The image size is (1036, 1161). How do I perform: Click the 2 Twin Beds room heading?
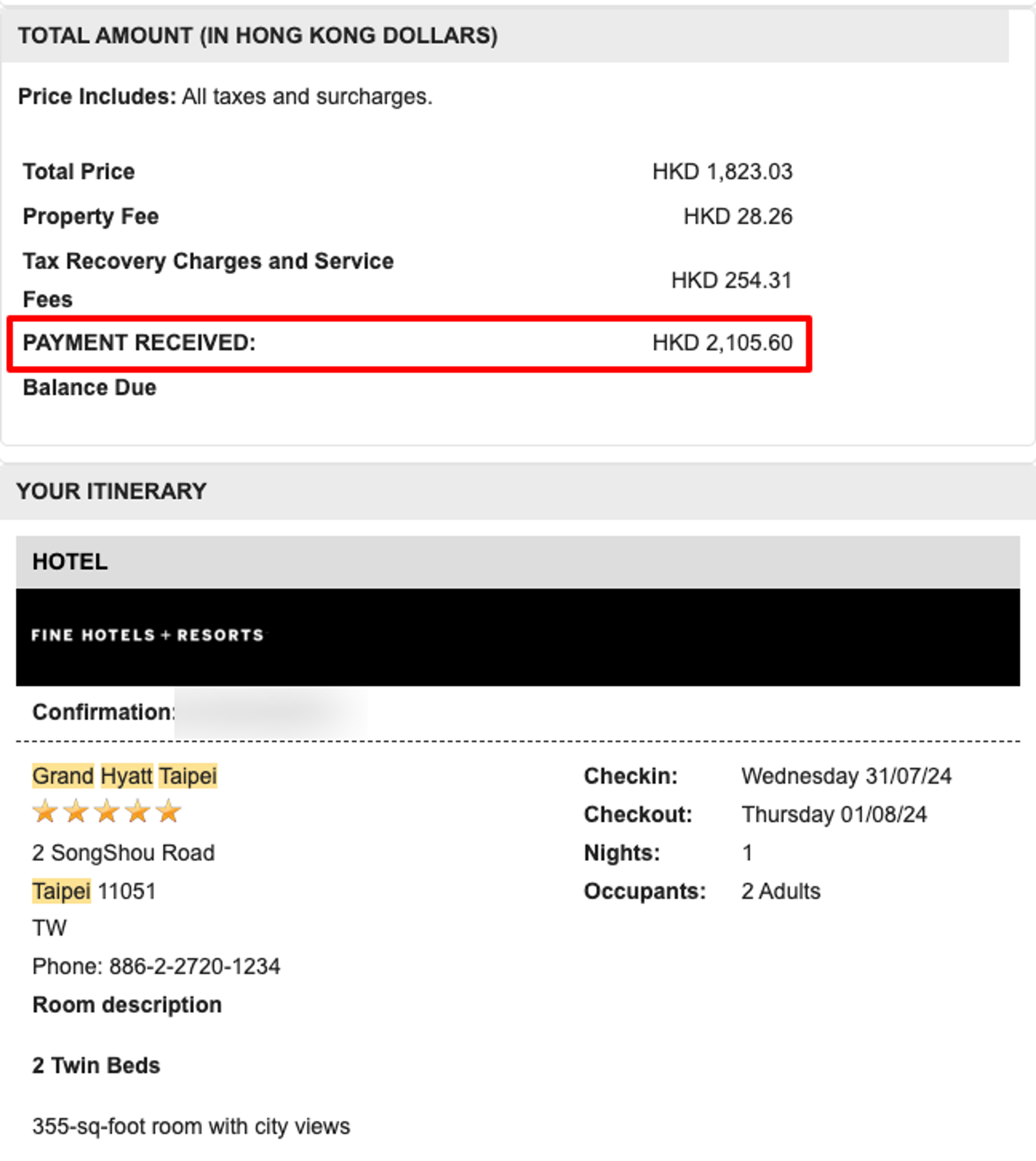pos(96,1065)
